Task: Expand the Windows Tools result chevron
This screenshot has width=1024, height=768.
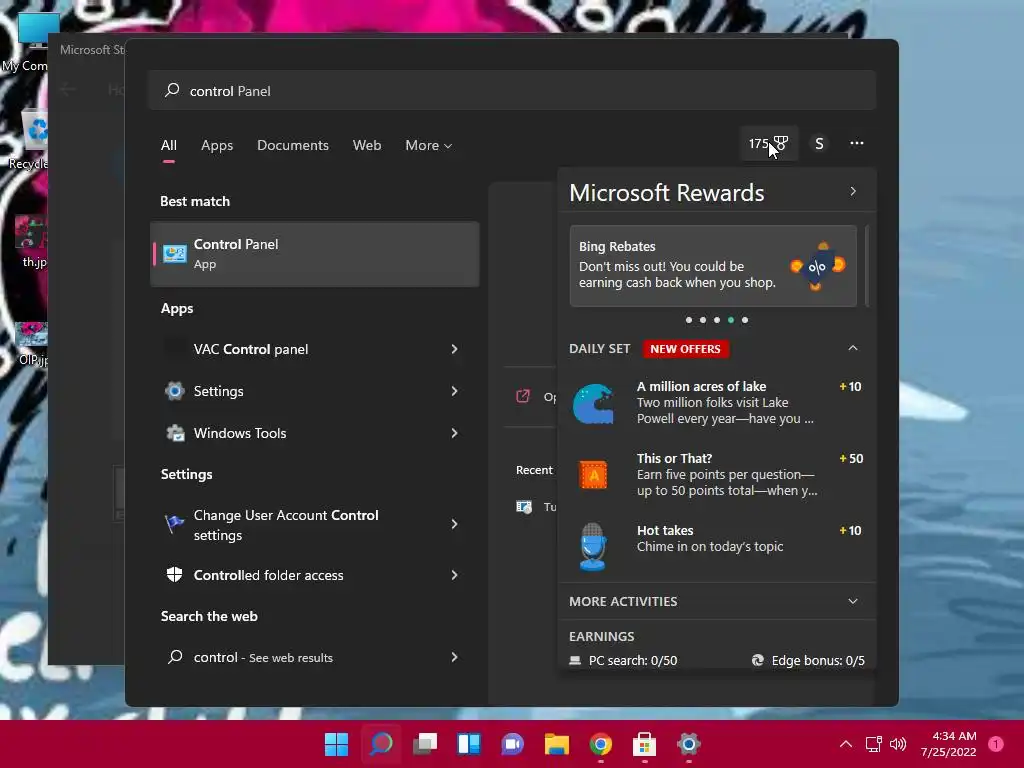Action: pyautogui.click(x=455, y=433)
